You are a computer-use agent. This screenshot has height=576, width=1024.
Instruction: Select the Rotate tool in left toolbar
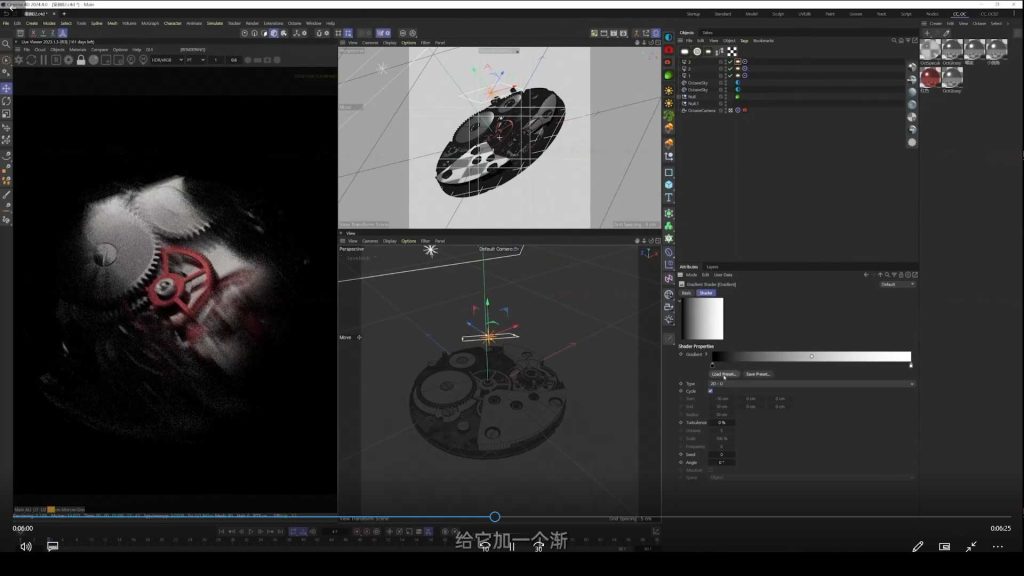point(6,101)
